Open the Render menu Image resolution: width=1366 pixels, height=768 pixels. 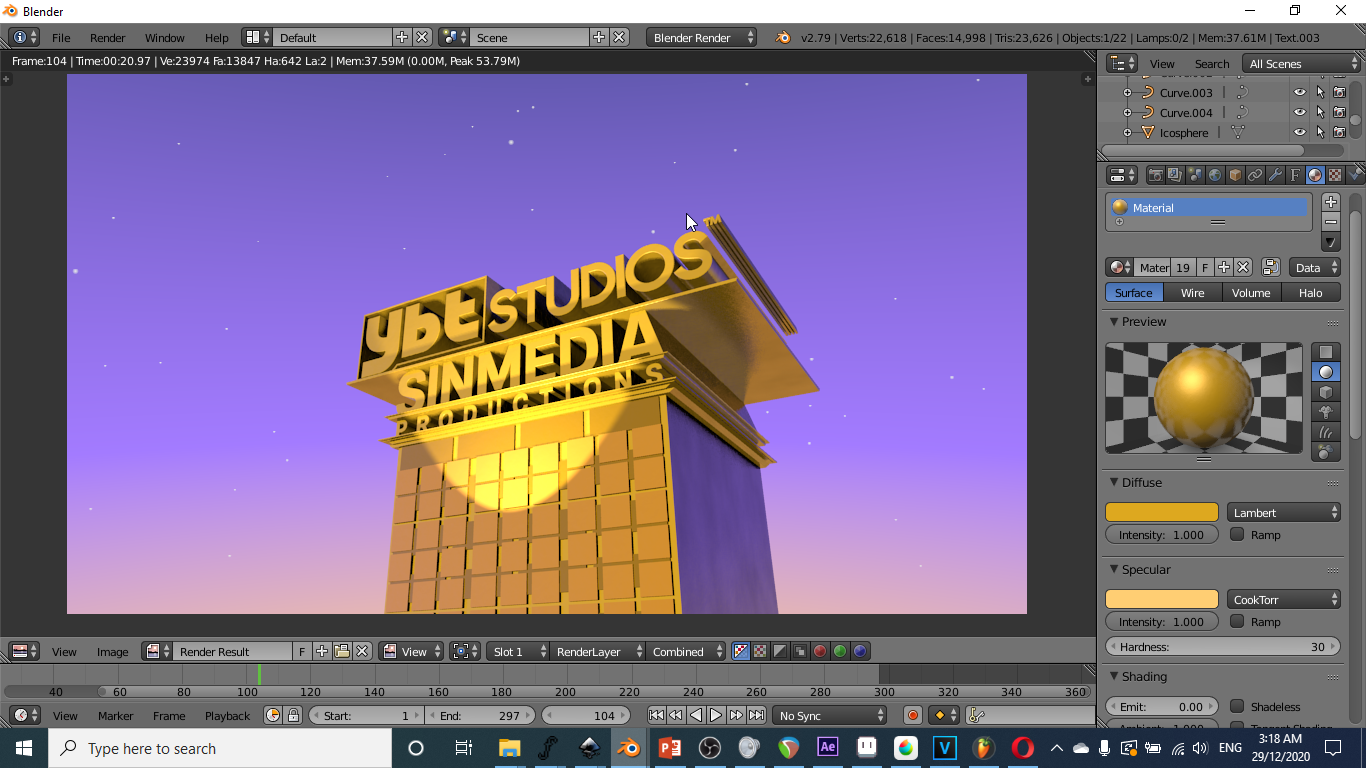[108, 37]
